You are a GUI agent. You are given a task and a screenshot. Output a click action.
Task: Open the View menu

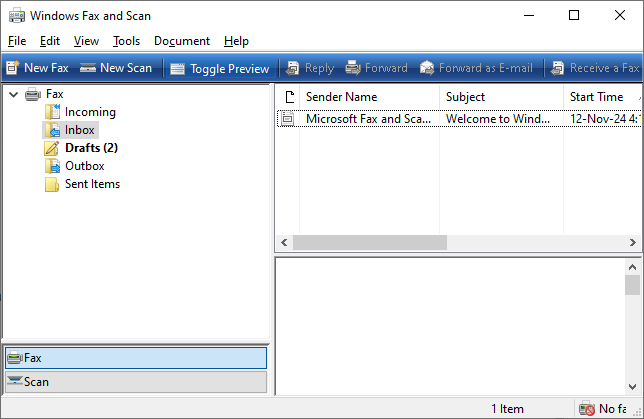[86, 41]
